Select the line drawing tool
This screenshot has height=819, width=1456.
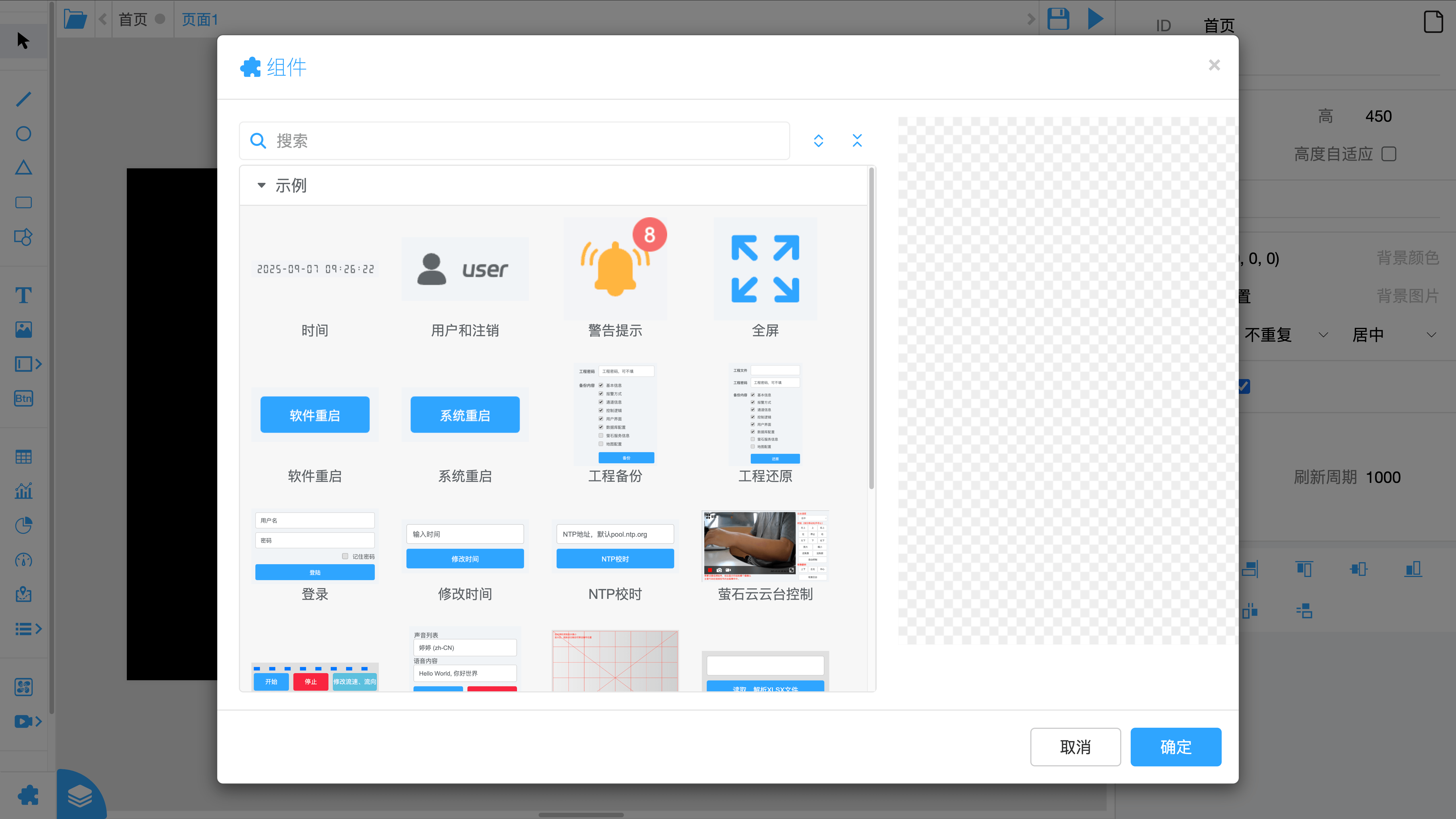click(23, 100)
